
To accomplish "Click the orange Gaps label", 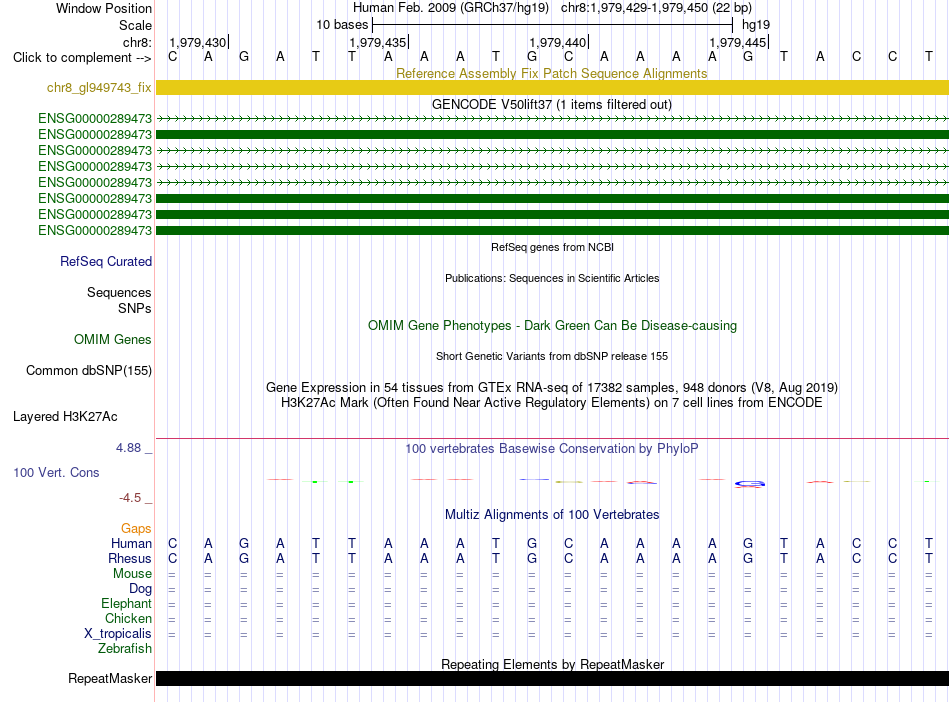I will (136, 529).
